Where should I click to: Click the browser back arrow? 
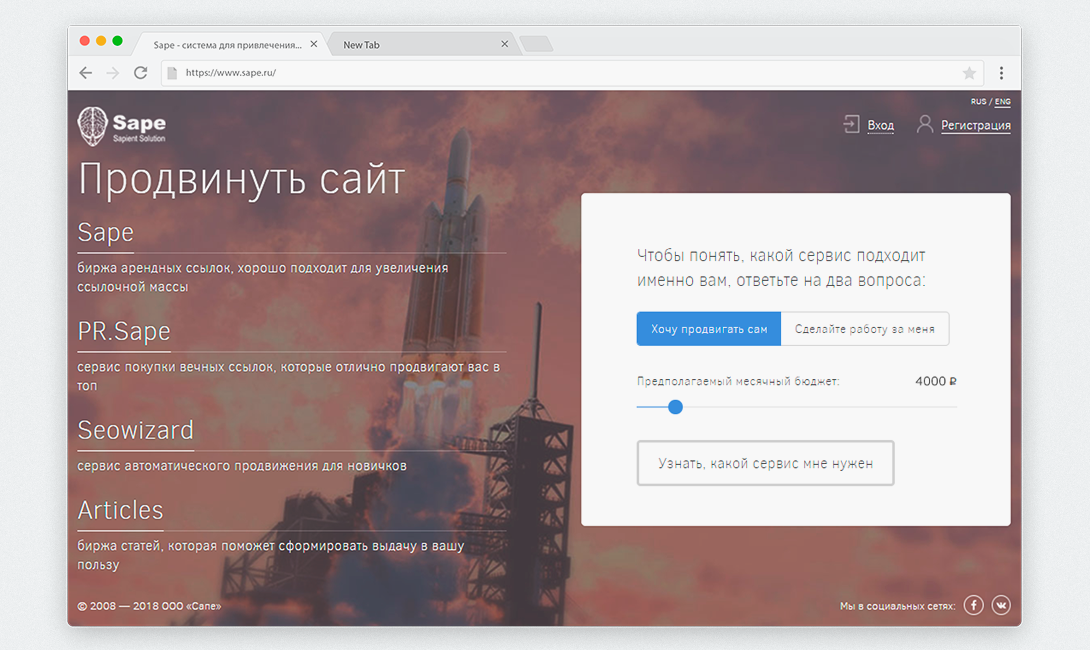(86, 73)
